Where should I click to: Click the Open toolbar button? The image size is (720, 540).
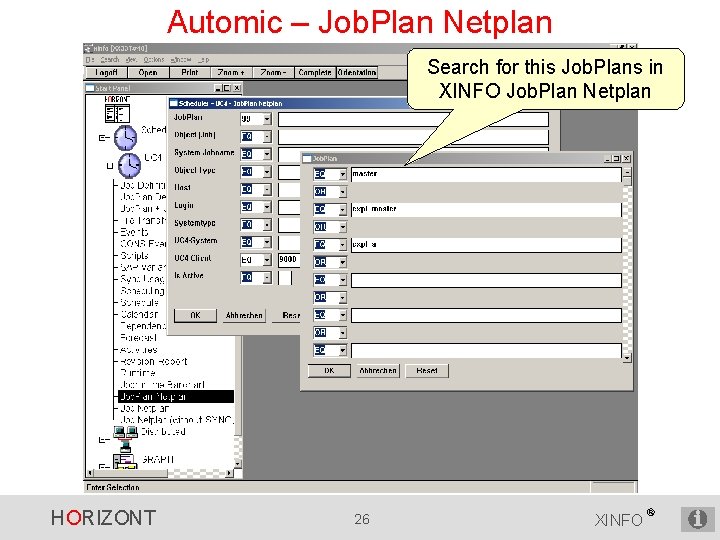point(148,73)
